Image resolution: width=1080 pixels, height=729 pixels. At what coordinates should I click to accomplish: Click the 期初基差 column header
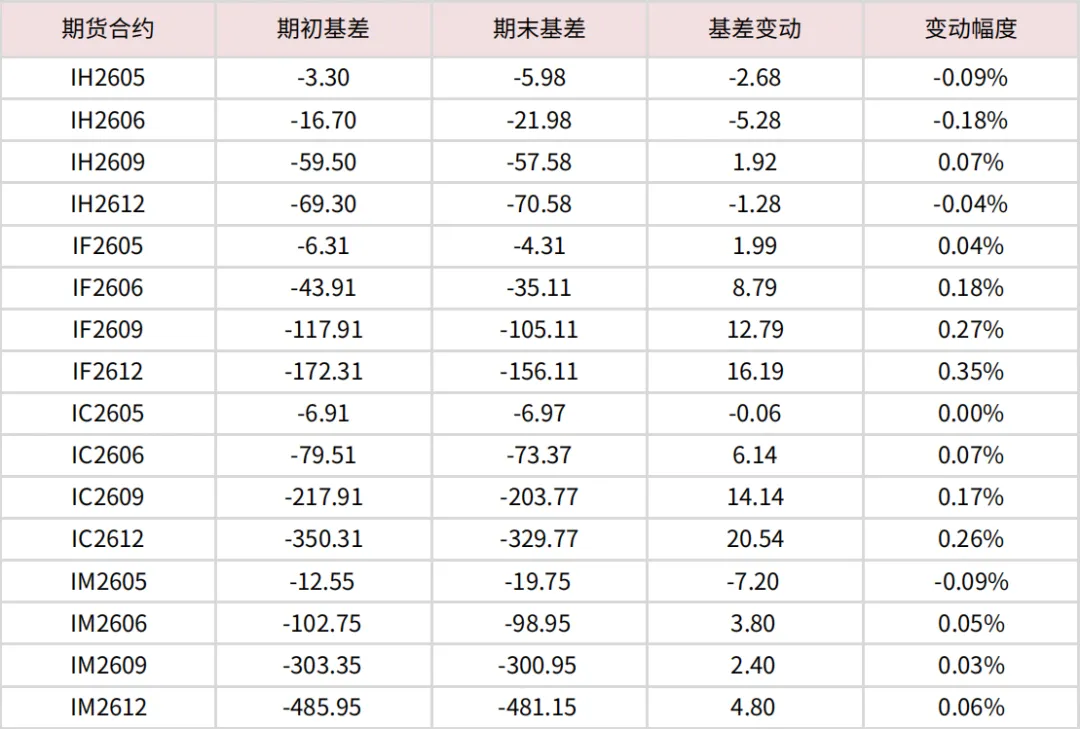(x=323, y=28)
